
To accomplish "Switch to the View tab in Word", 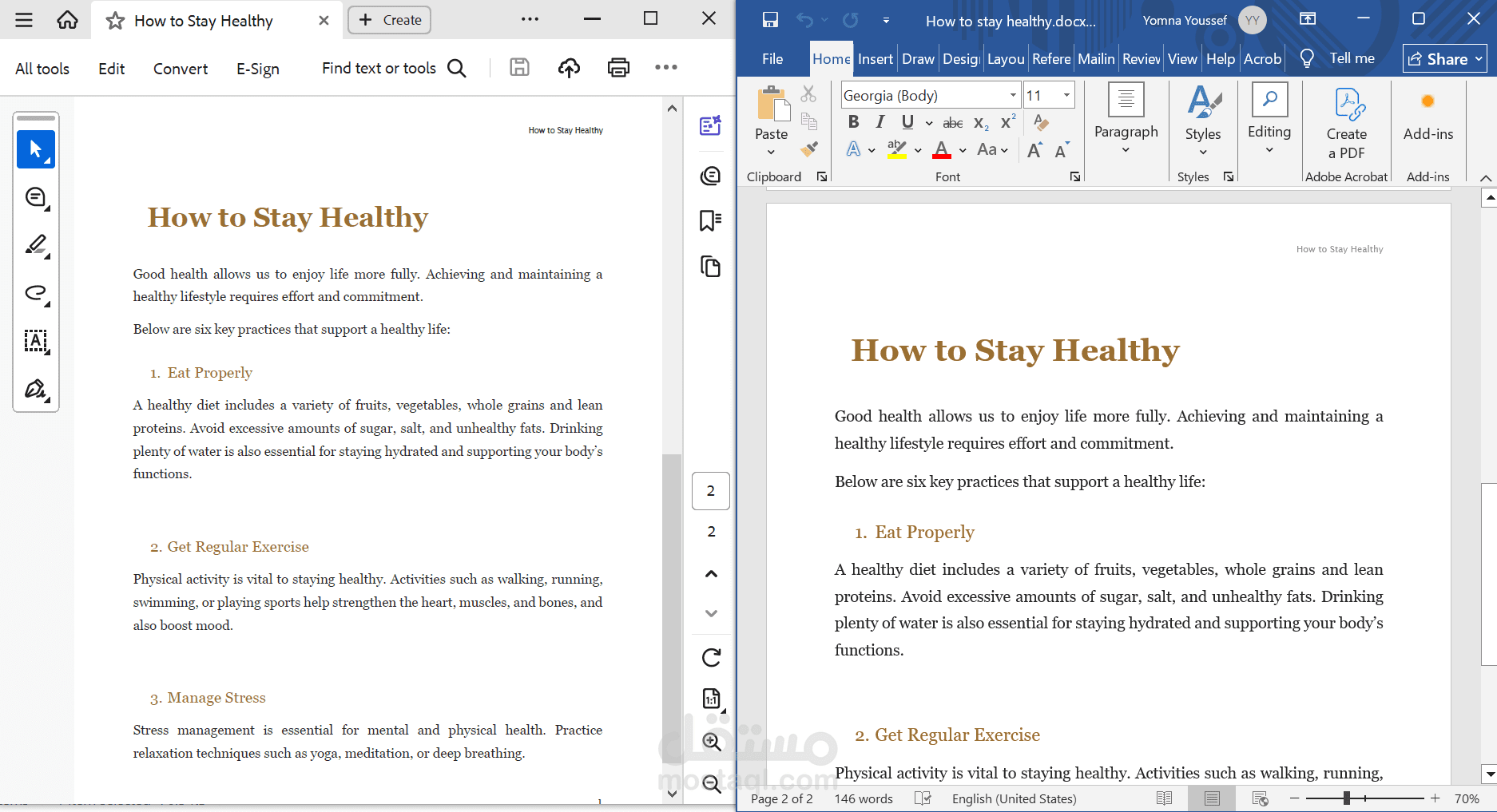I will pos(1182,59).
